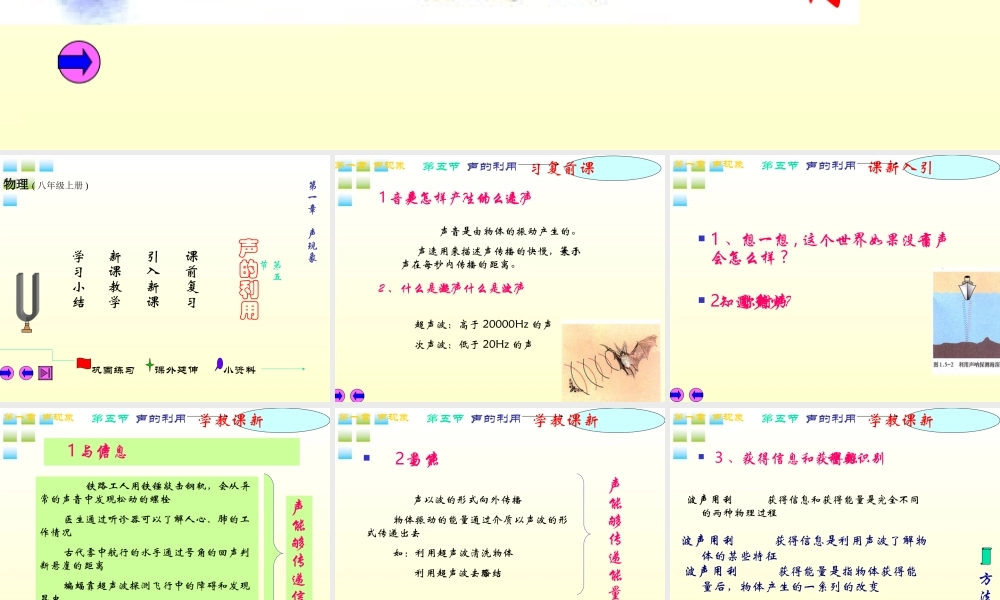Open the 课外延伸 link
Viewport: 1000px width, 600px height.
pyautogui.click(x=176, y=370)
